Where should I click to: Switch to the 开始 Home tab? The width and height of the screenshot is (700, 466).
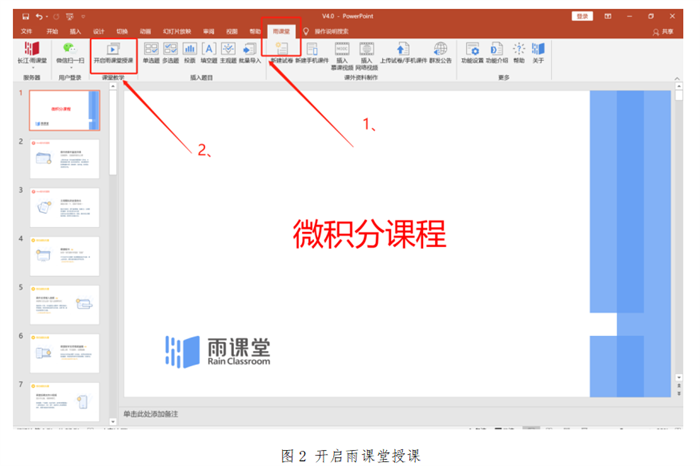pyautogui.click(x=52, y=31)
